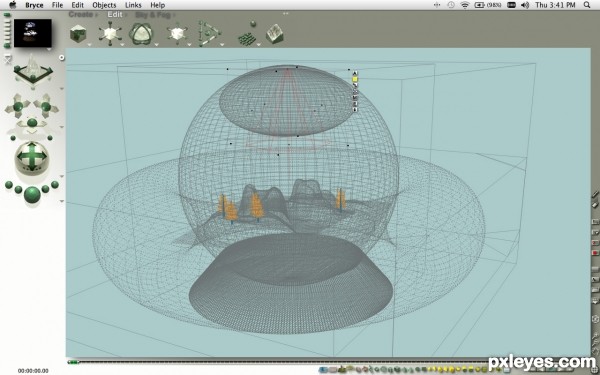The height and width of the screenshot is (375, 600).
Task: Open Materials Lab via object's M icon
Action: tap(355, 98)
